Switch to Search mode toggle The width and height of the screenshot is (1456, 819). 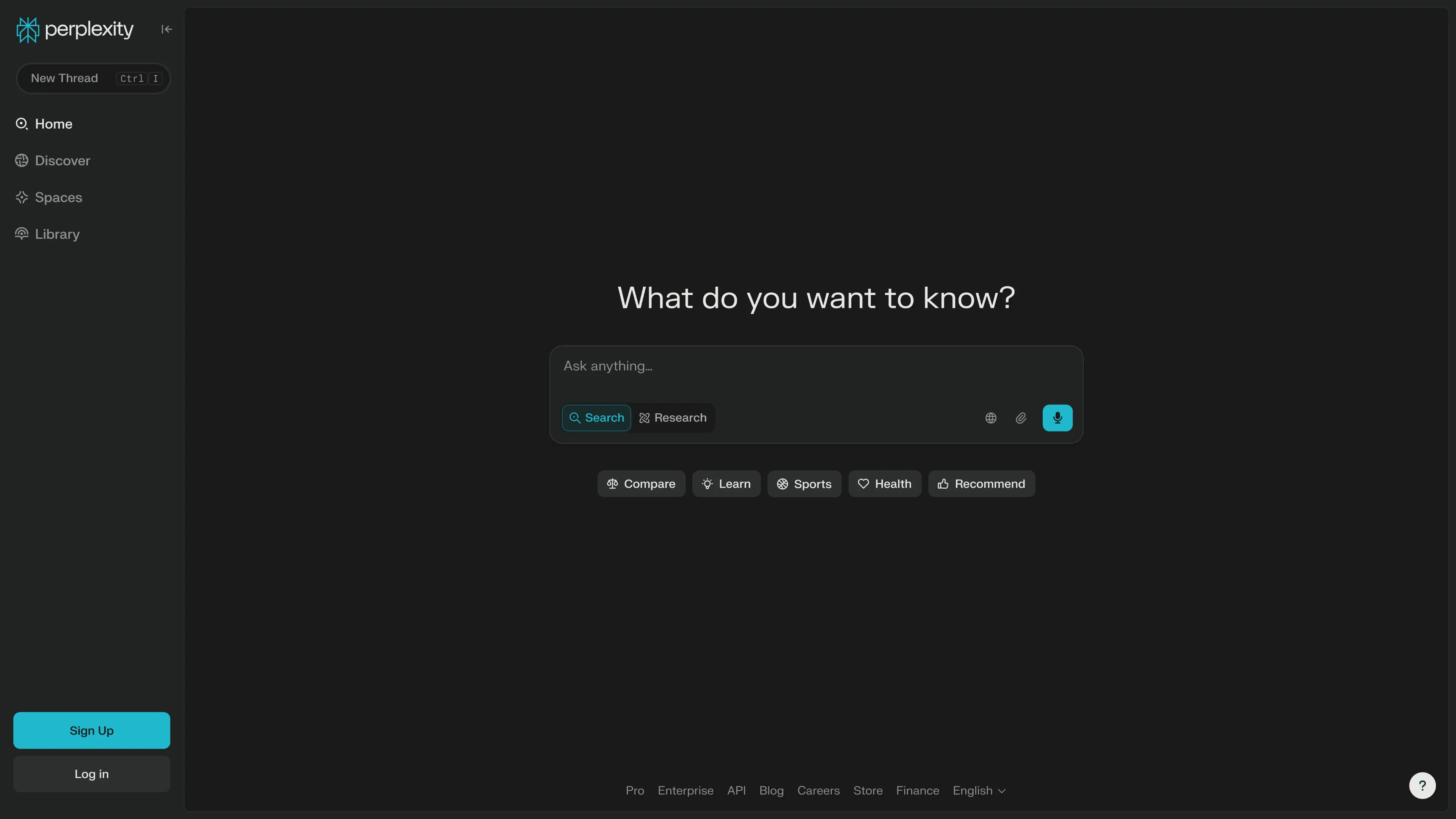[596, 418]
